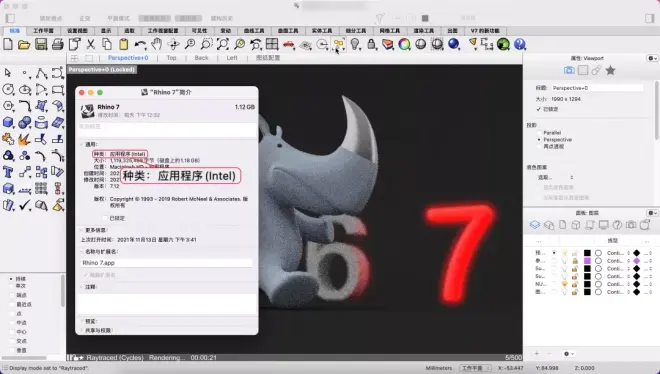Collapse the 名称与扩展名 section
This screenshot has width=660, height=374.
tap(82, 251)
